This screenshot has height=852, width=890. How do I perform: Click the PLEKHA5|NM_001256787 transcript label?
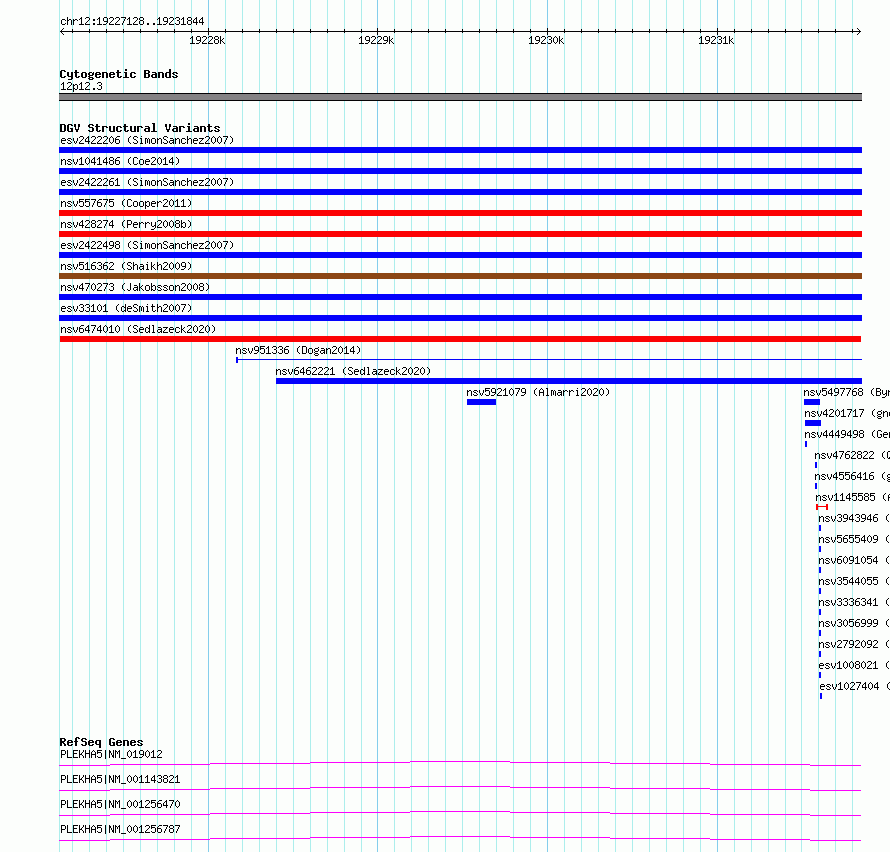(x=120, y=829)
